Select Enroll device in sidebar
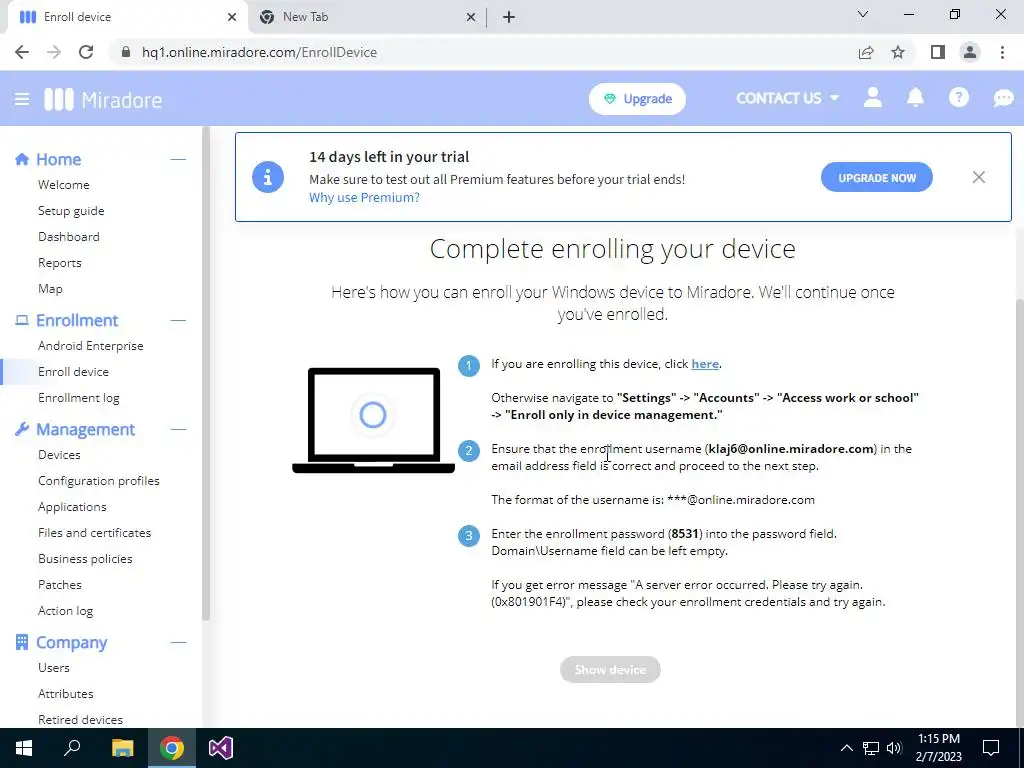 coord(73,372)
